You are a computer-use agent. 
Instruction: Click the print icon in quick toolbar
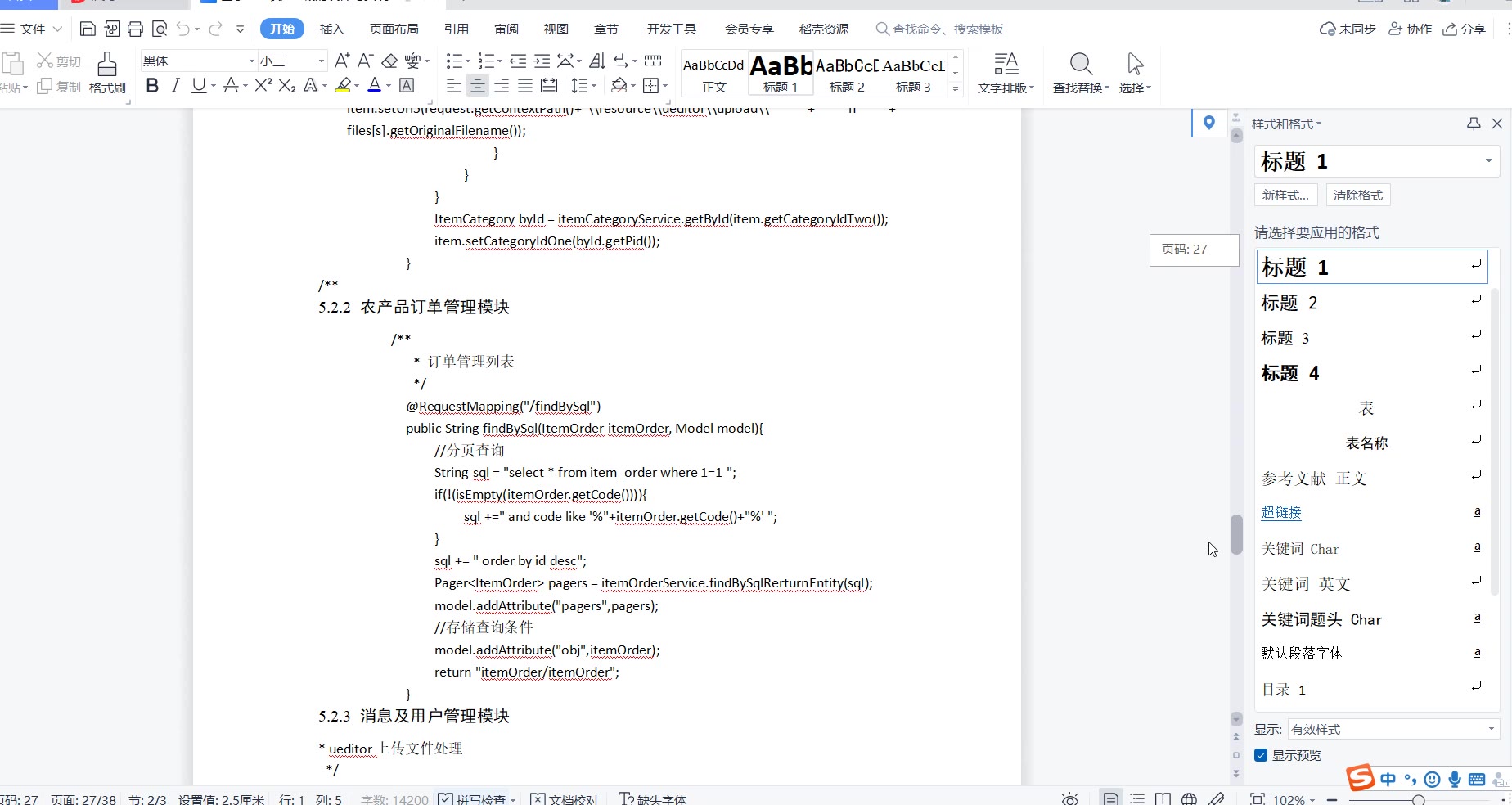point(136,29)
